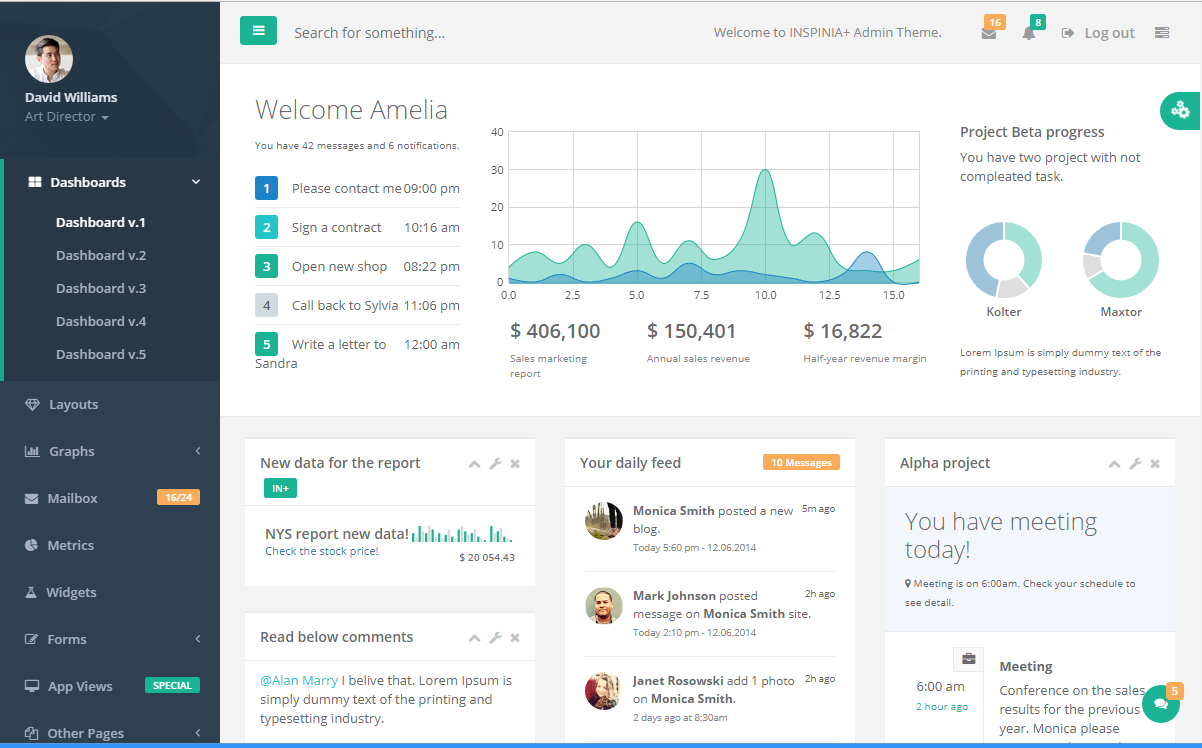This screenshot has height=748, width=1202.
Task: Collapse the Read below comments panel
Action: coord(475,637)
